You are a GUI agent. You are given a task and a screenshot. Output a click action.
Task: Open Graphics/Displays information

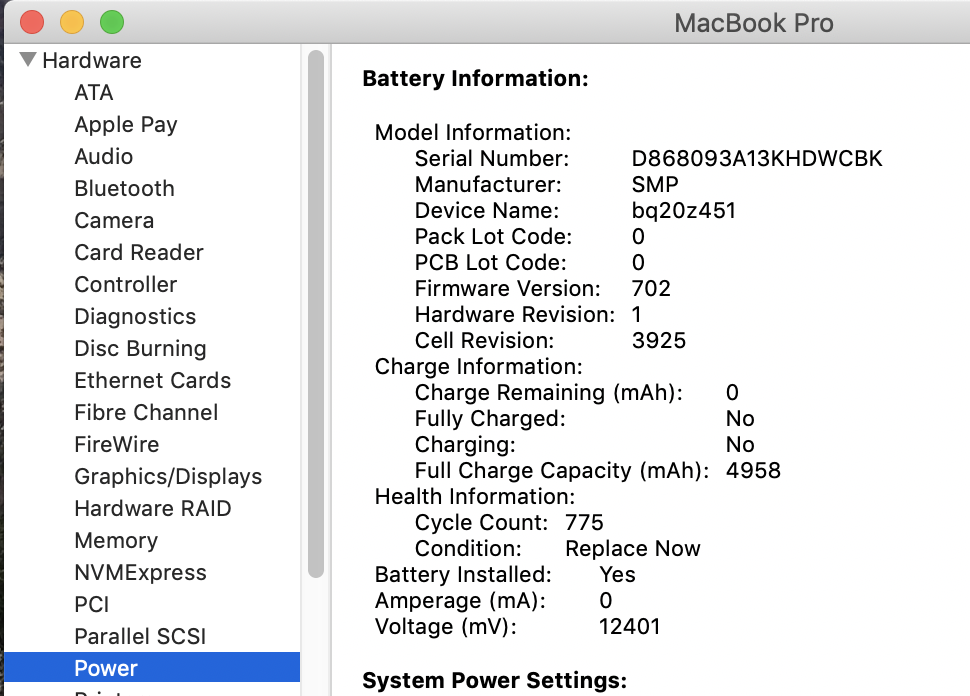pos(168,477)
